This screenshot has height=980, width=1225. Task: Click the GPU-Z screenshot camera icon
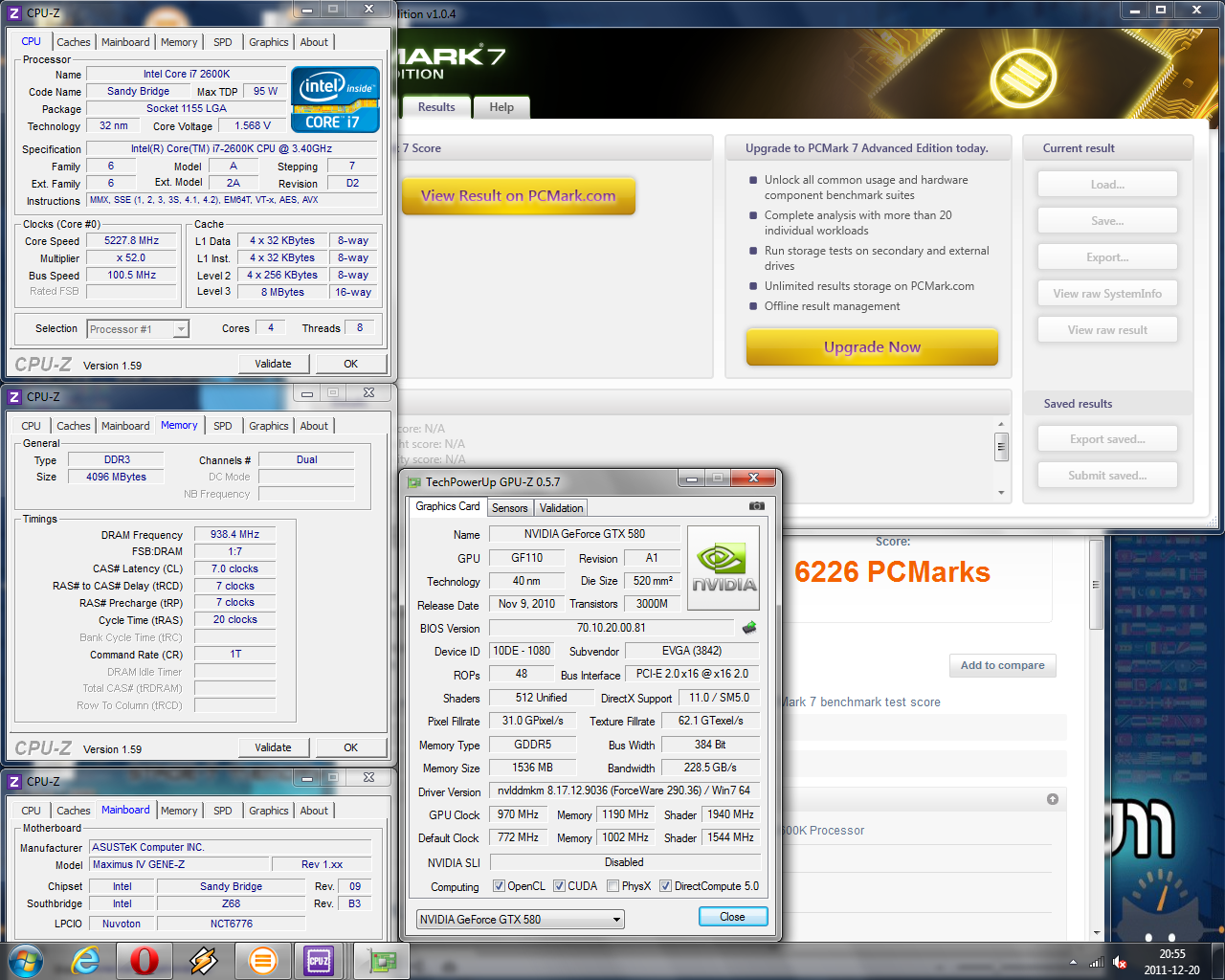tap(756, 506)
